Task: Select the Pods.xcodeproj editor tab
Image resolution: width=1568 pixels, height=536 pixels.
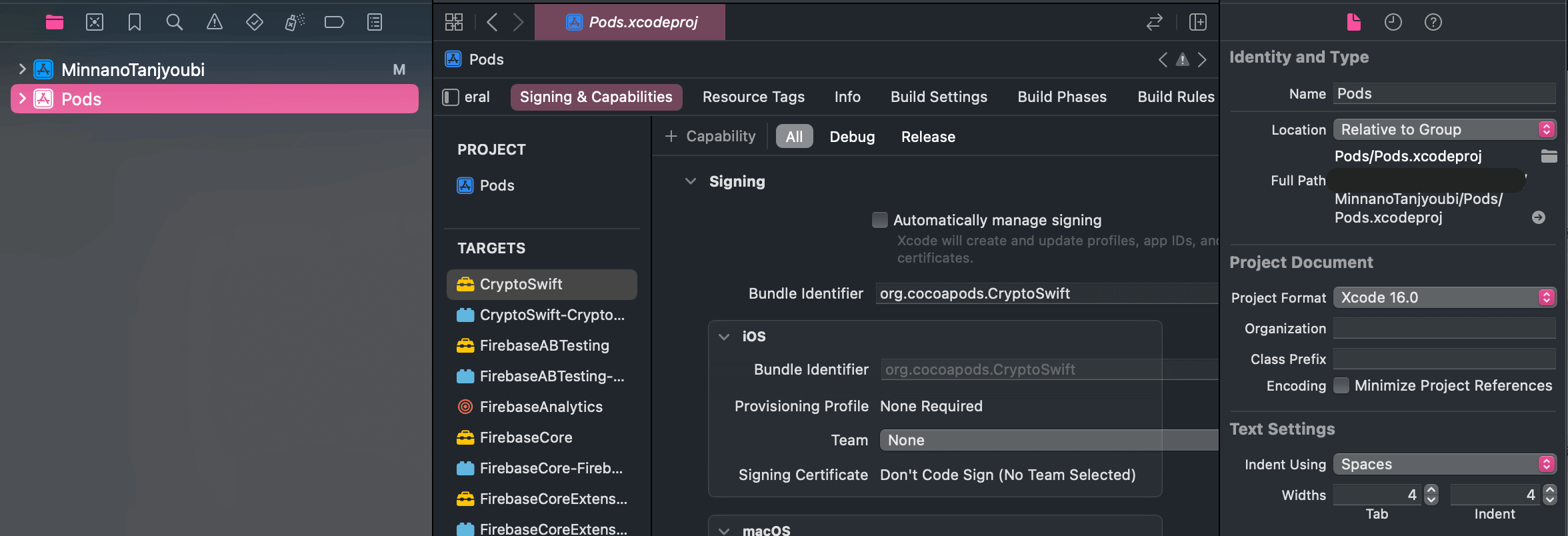Action: coord(630,23)
